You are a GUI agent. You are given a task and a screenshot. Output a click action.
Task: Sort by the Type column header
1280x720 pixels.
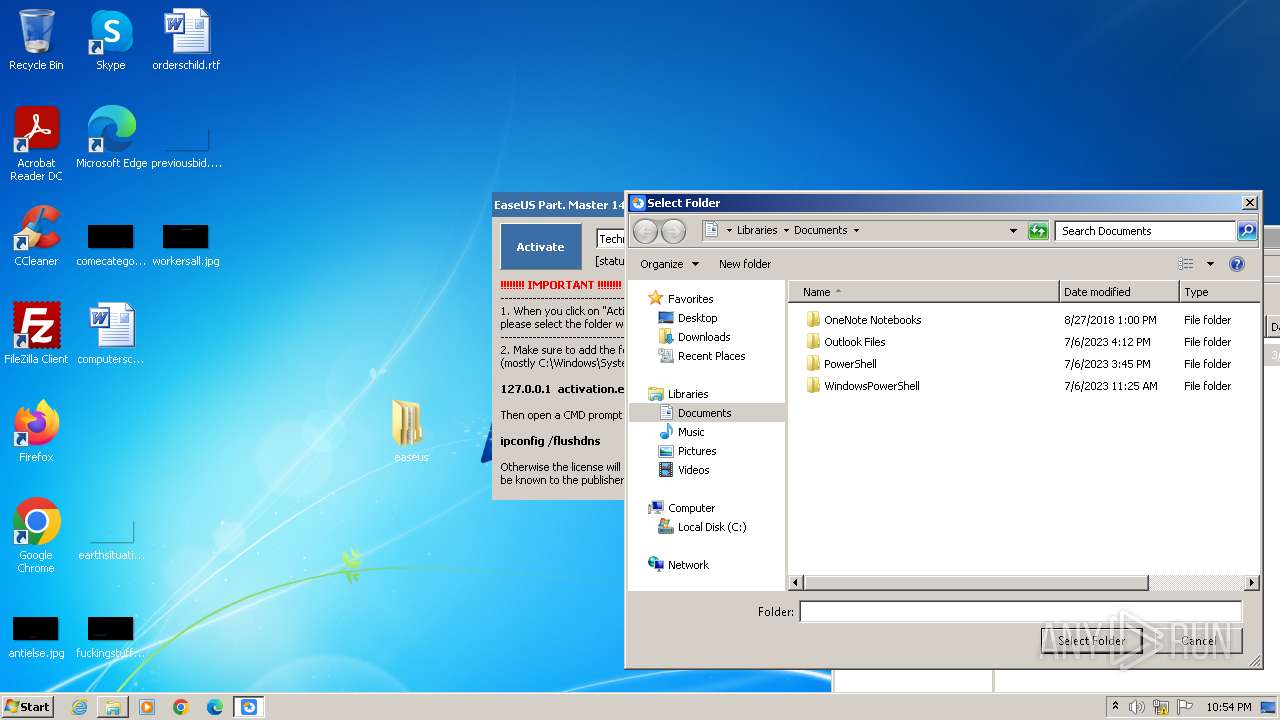pos(1219,292)
